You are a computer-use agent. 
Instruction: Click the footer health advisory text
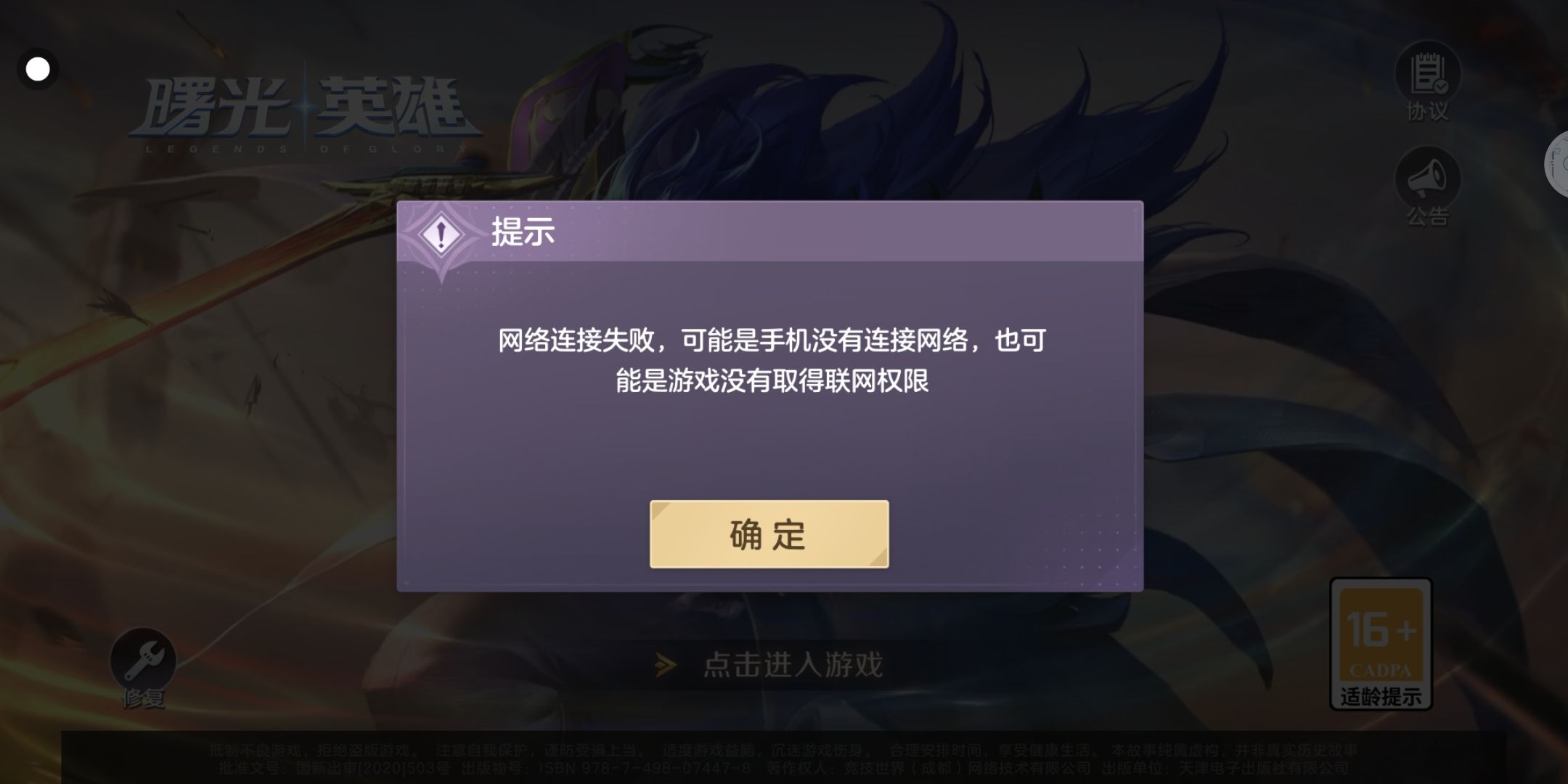coord(784,750)
